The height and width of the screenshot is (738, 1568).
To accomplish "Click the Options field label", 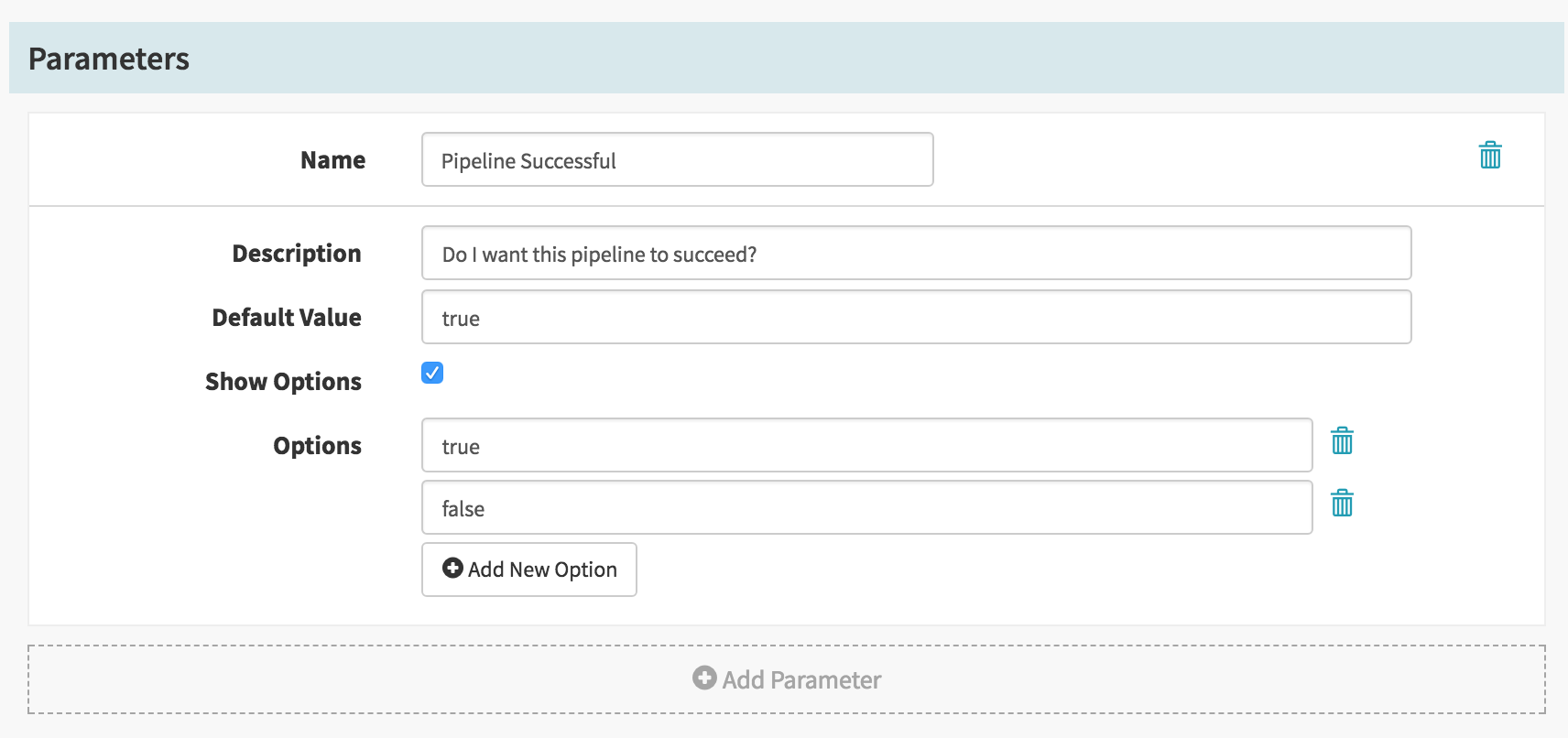I will click(318, 446).
